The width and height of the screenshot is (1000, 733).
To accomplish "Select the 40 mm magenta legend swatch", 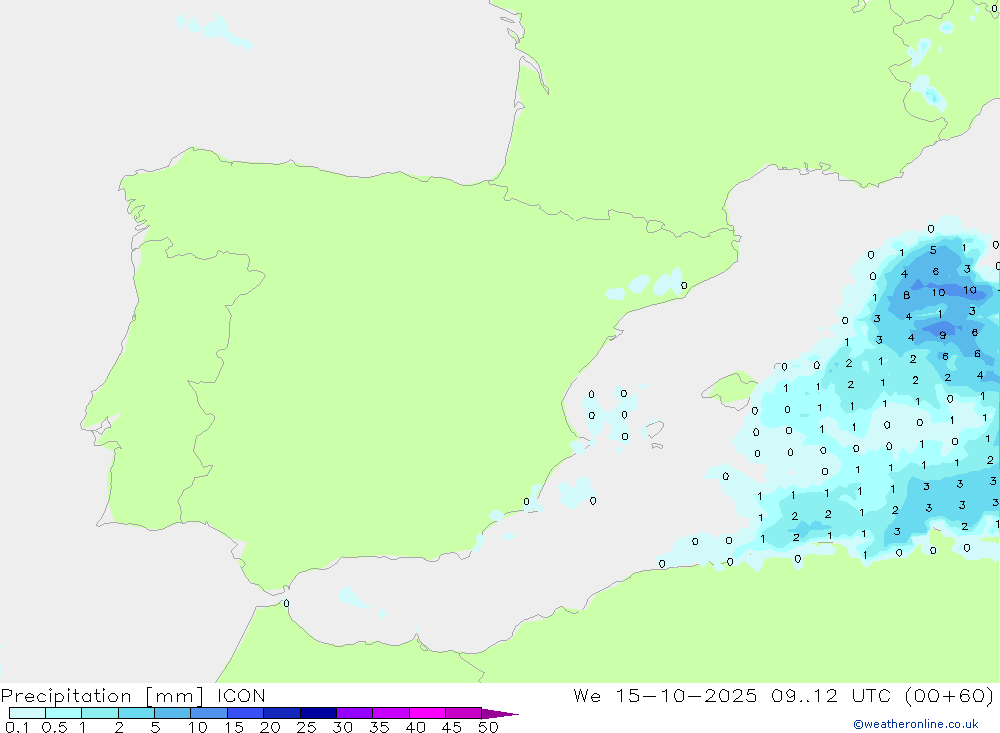I will click(x=427, y=713).
